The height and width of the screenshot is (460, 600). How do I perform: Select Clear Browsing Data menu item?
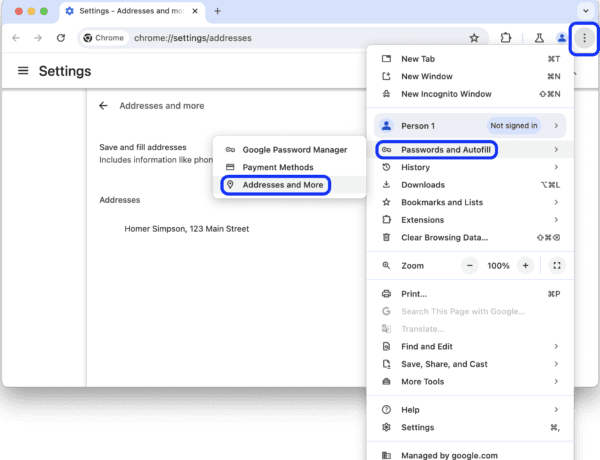pyautogui.click(x=470, y=238)
